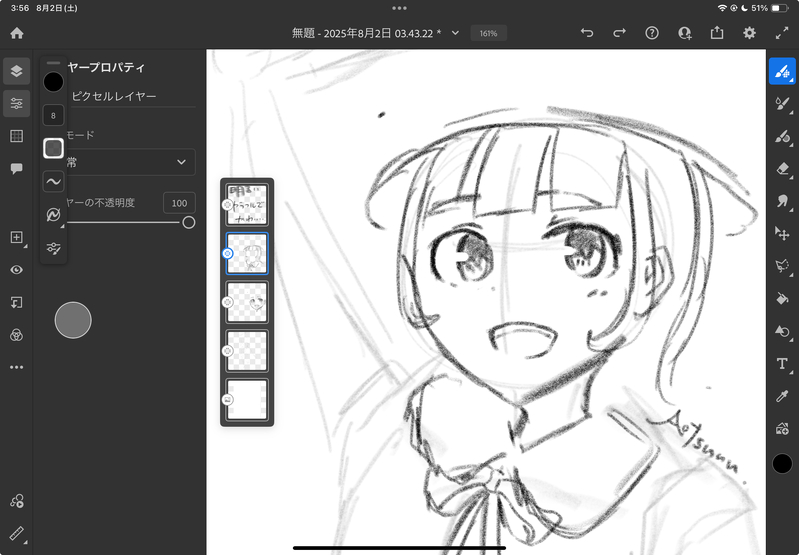Image resolution: width=799 pixels, height=555 pixels.
Task: Edit the layer opacity value 100
Action: click(x=179, y=203)
